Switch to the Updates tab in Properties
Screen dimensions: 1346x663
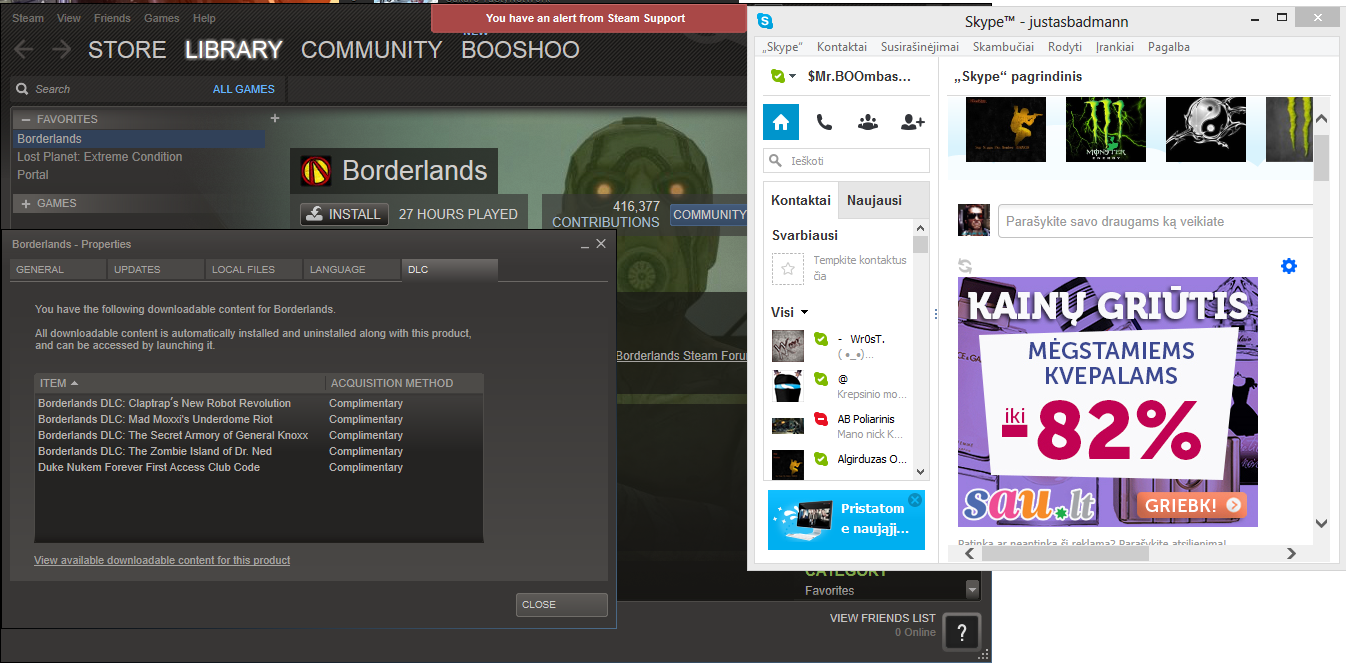(154, 269)
